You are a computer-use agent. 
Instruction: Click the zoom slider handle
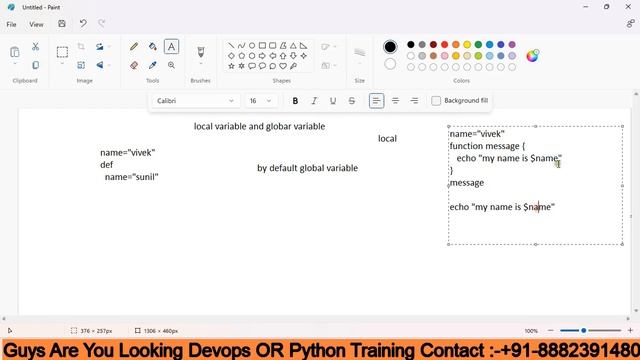click(584, 331)
